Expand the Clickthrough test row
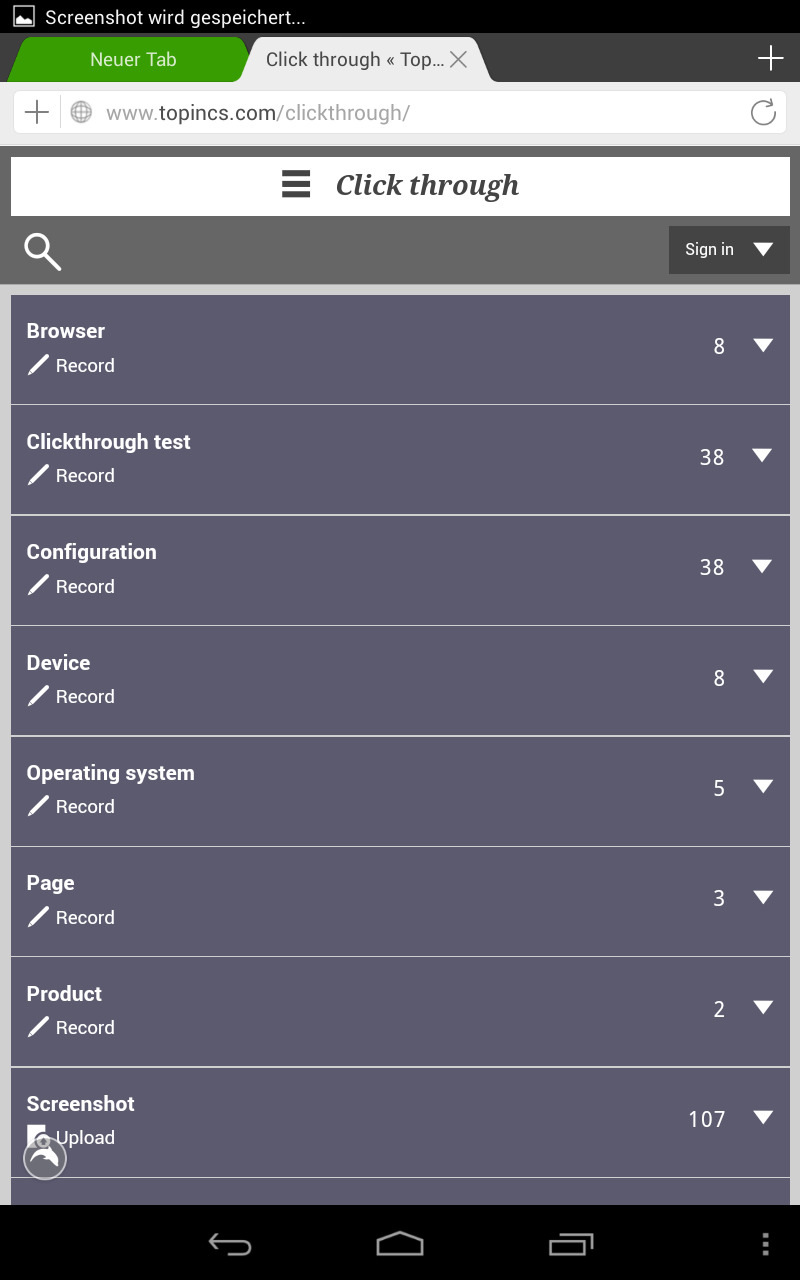The width and height of the screenshot is (800, 1280). pos(763,456)
